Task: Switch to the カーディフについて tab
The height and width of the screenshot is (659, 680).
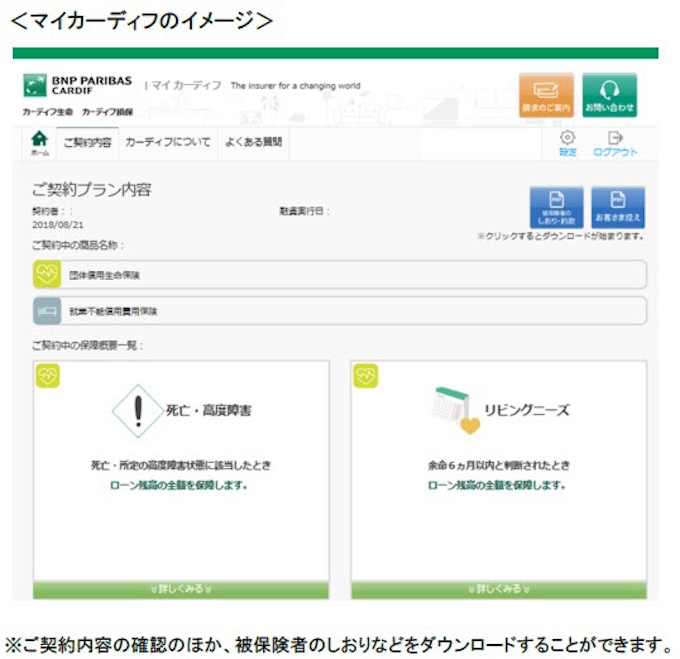Action: 167,143
